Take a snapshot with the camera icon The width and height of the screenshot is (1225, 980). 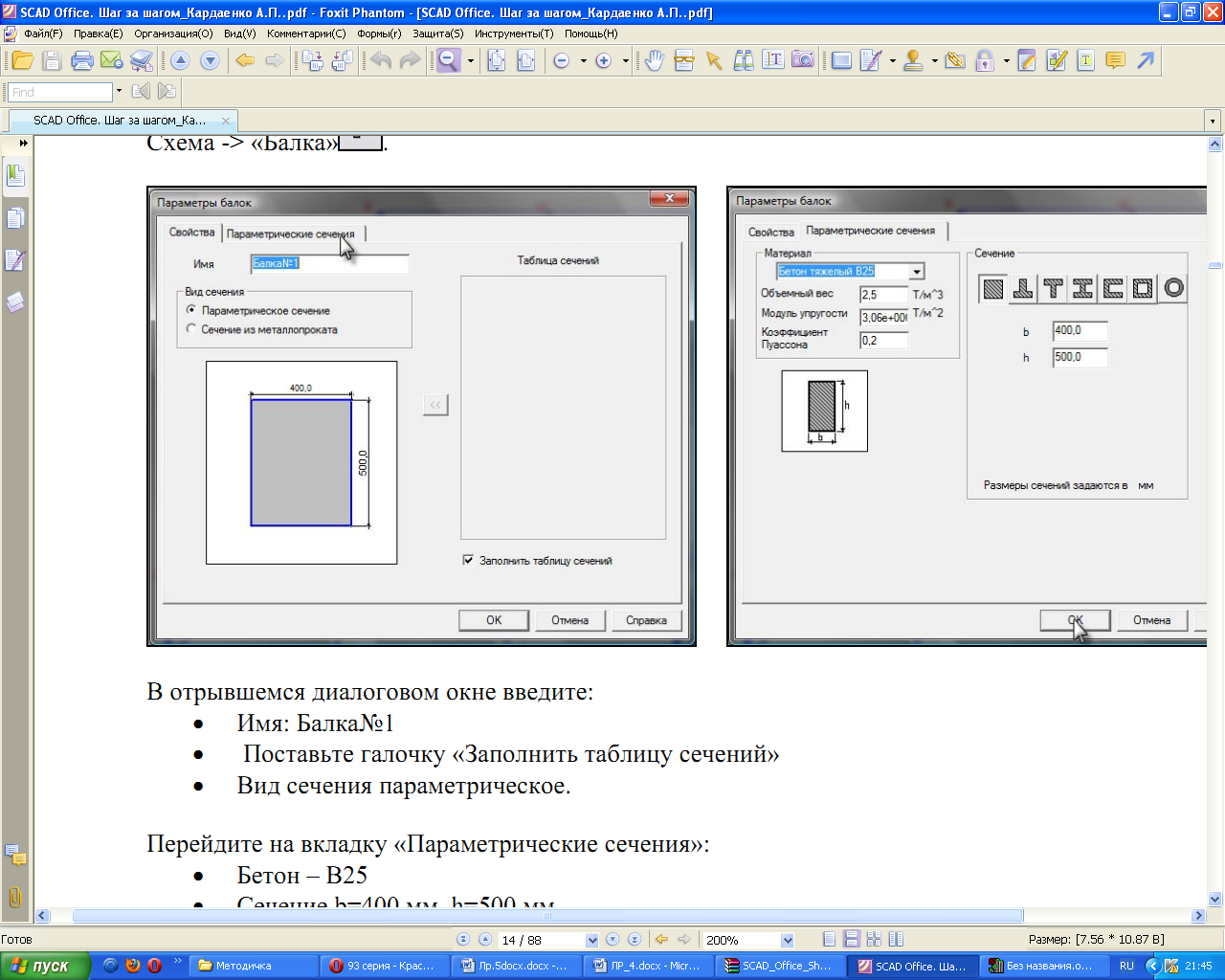point(803,60)
